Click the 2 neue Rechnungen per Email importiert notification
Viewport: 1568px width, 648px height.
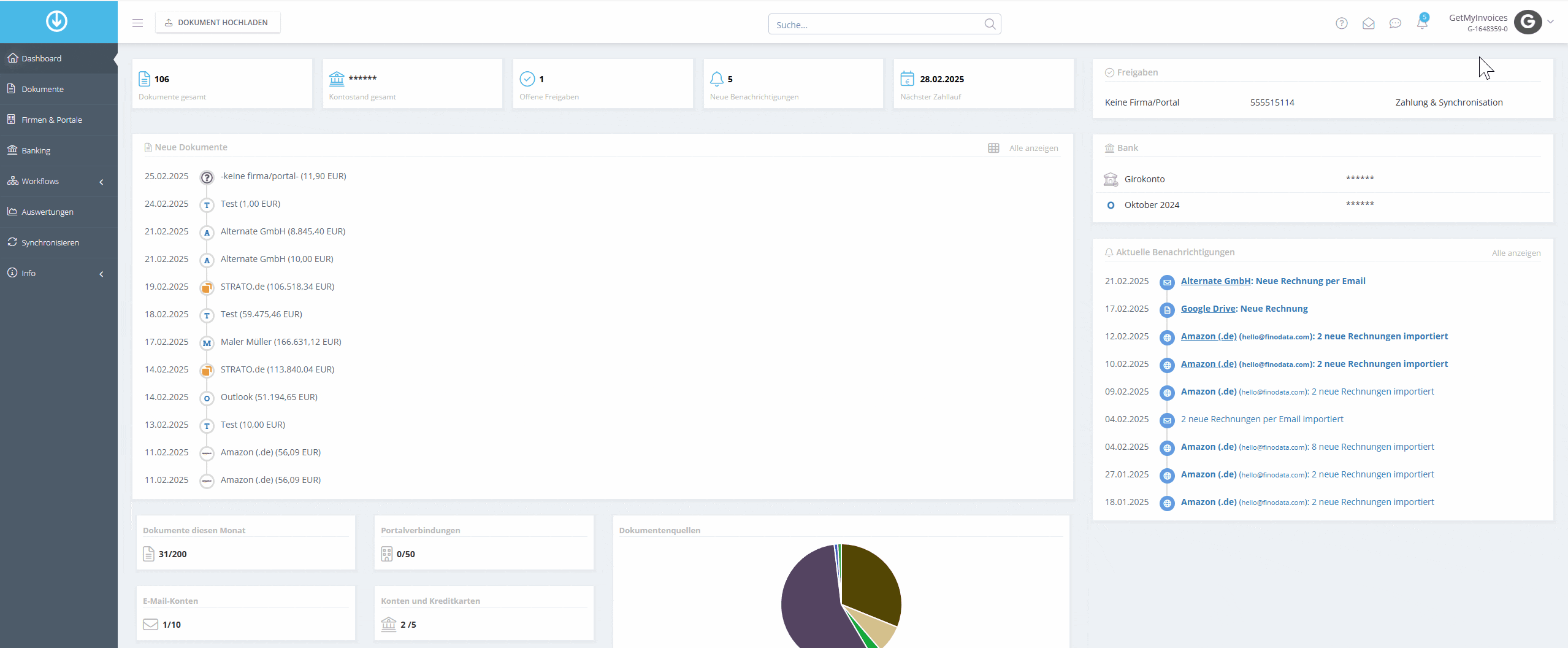1261,419
